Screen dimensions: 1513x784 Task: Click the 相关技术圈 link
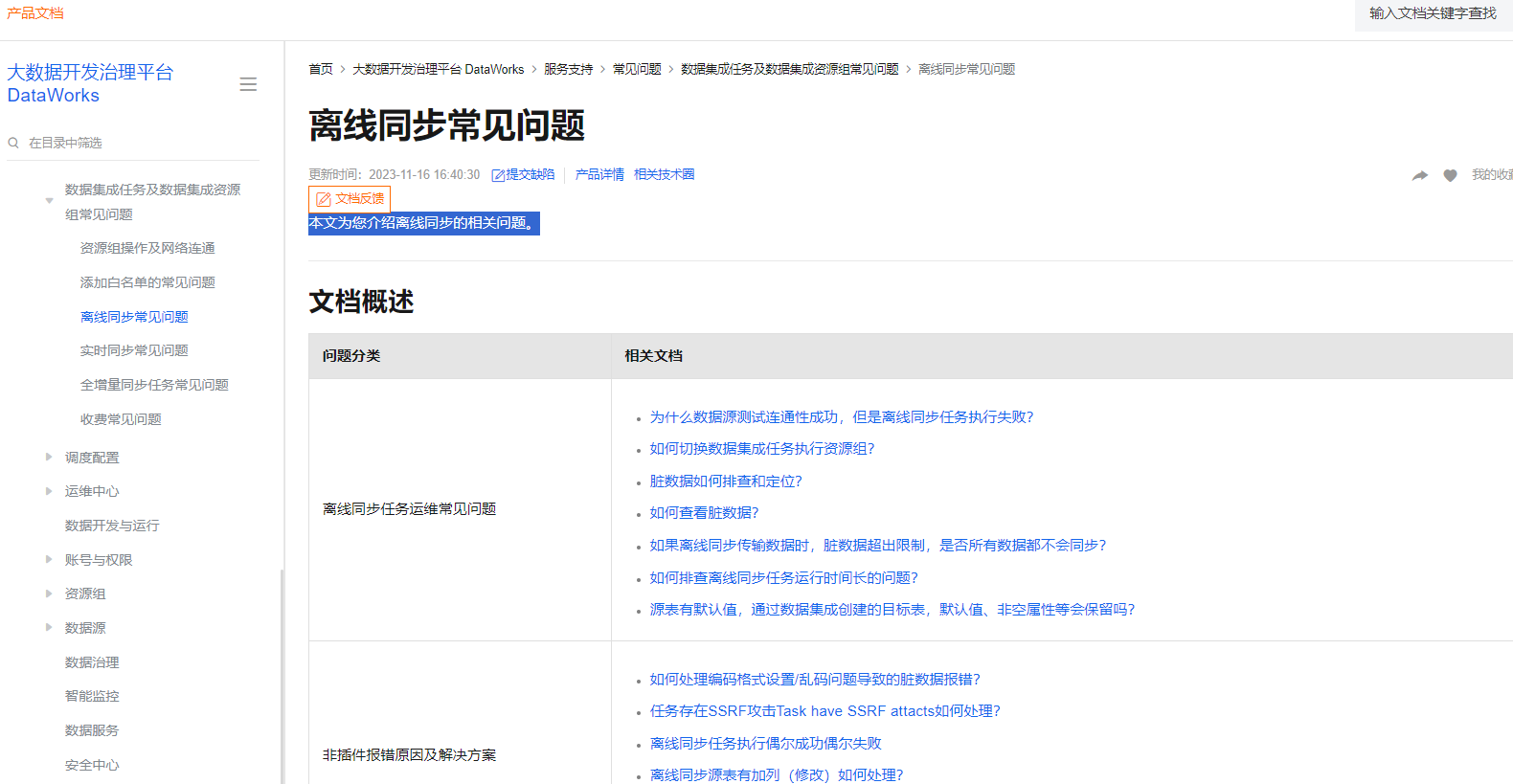pyautogui.click(x=665, y=174)
